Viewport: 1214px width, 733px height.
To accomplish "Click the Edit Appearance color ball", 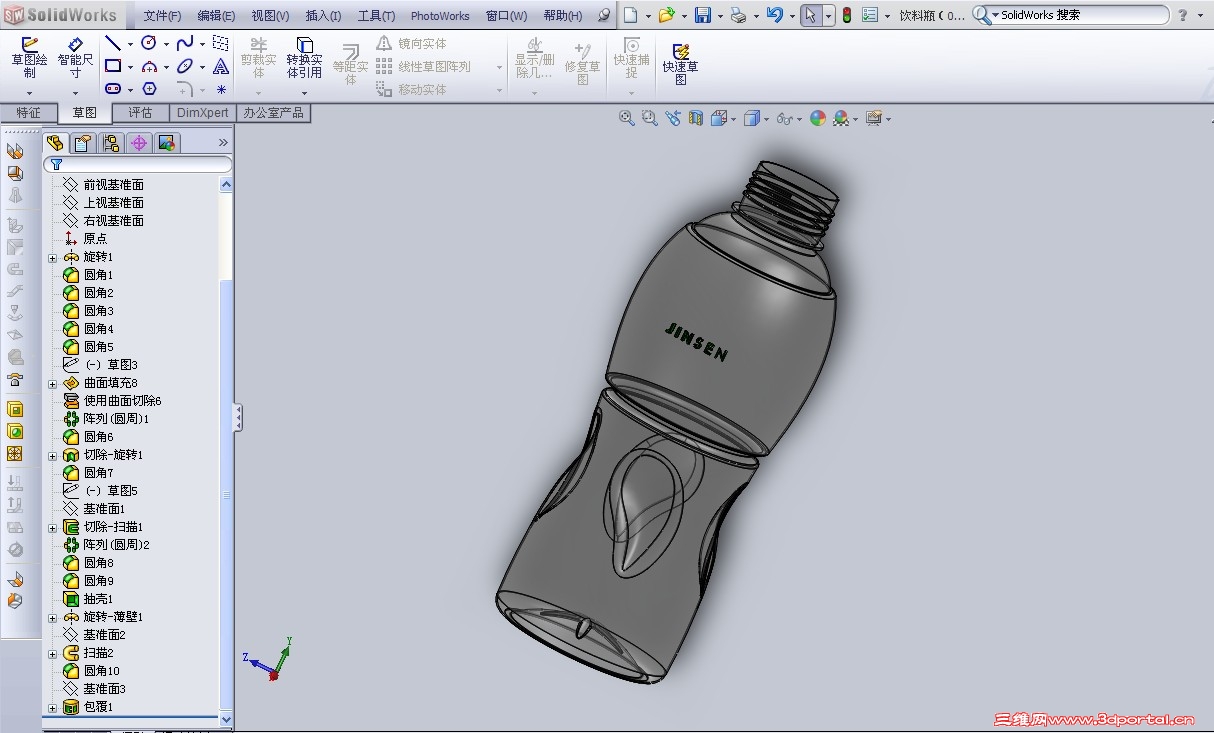I will [818, 118].
